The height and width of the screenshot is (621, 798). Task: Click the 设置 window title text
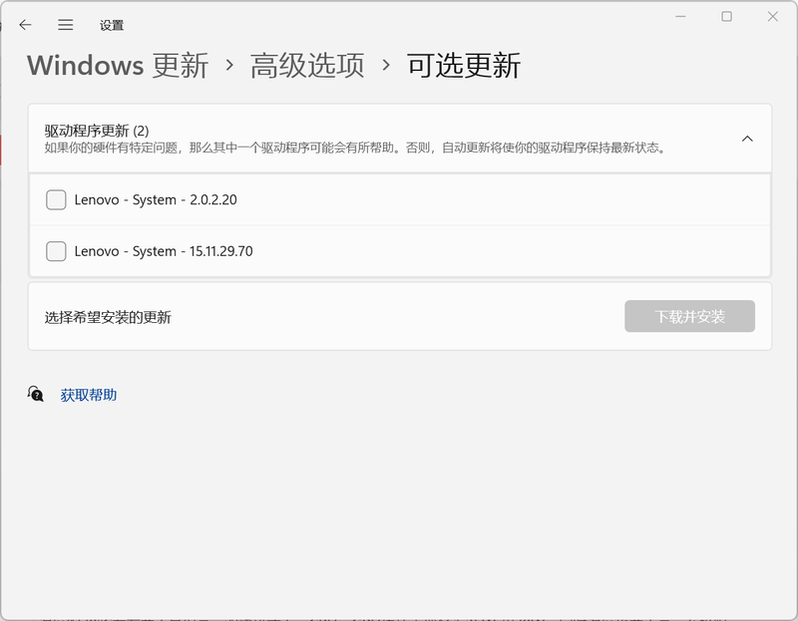[x=112, y=26]
